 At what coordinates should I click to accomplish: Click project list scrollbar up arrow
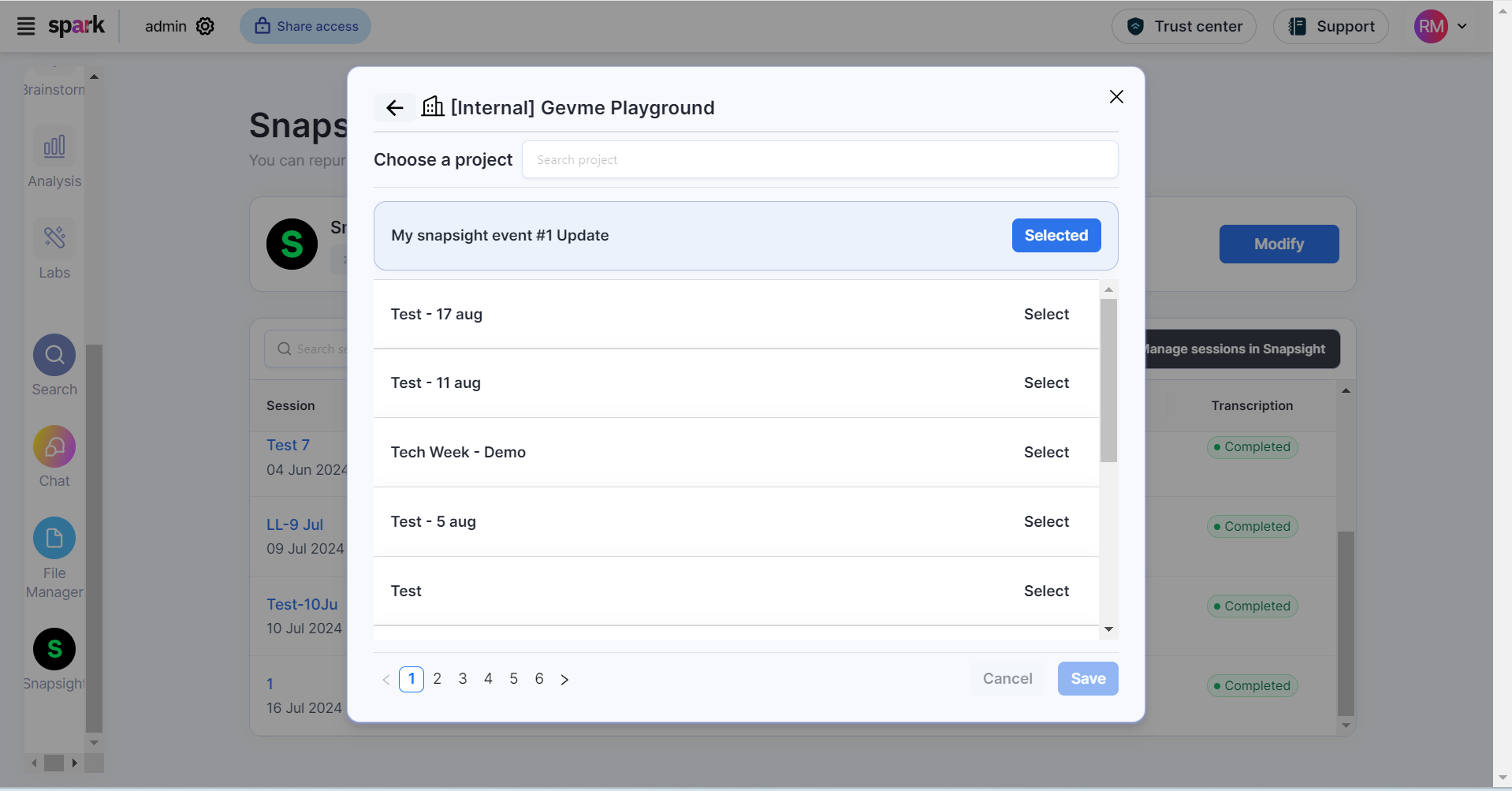pyautogui.click(x=1108, y=289)
